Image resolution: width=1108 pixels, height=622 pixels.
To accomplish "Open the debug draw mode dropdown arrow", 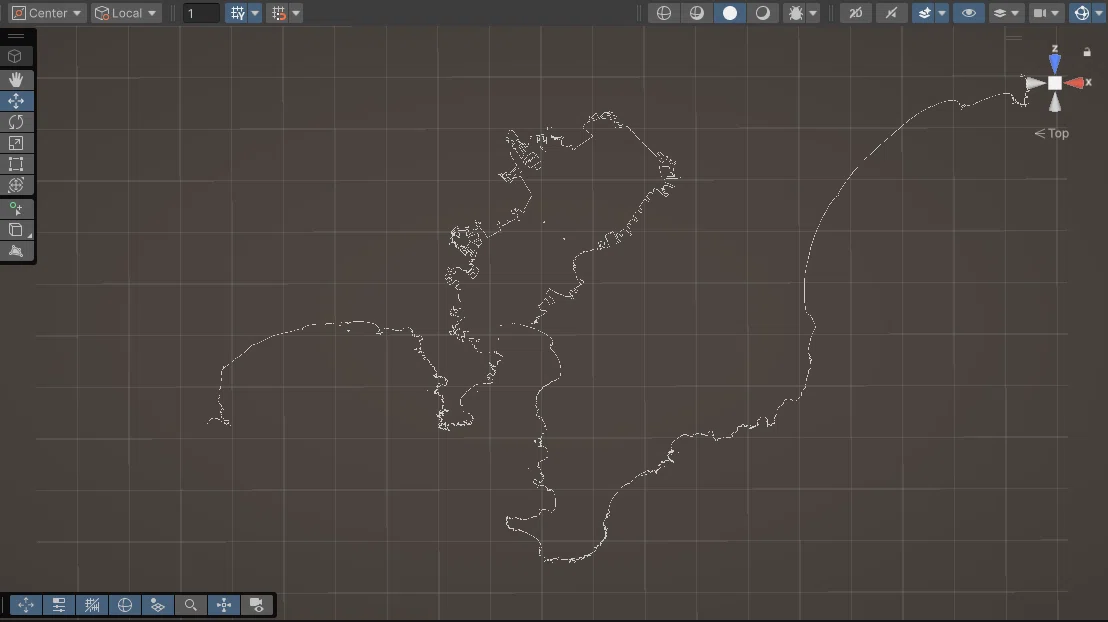I will click(x=813, y=13).
